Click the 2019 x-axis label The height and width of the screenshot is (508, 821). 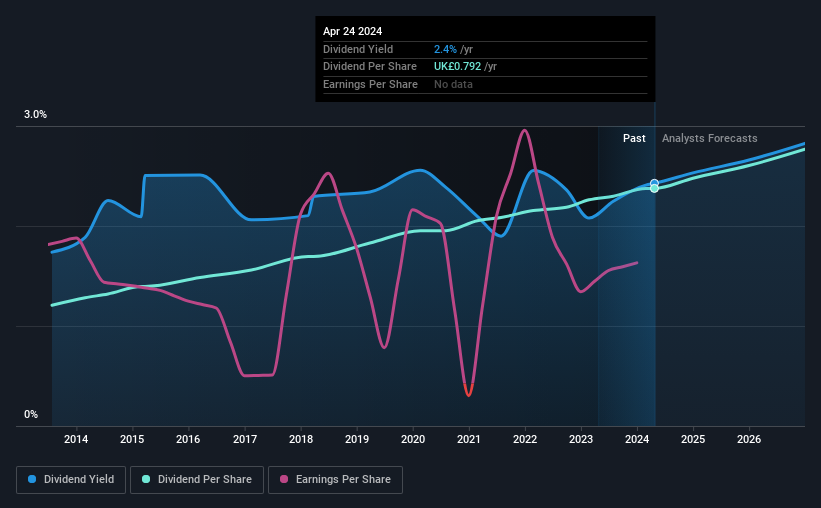coord(357,439)
